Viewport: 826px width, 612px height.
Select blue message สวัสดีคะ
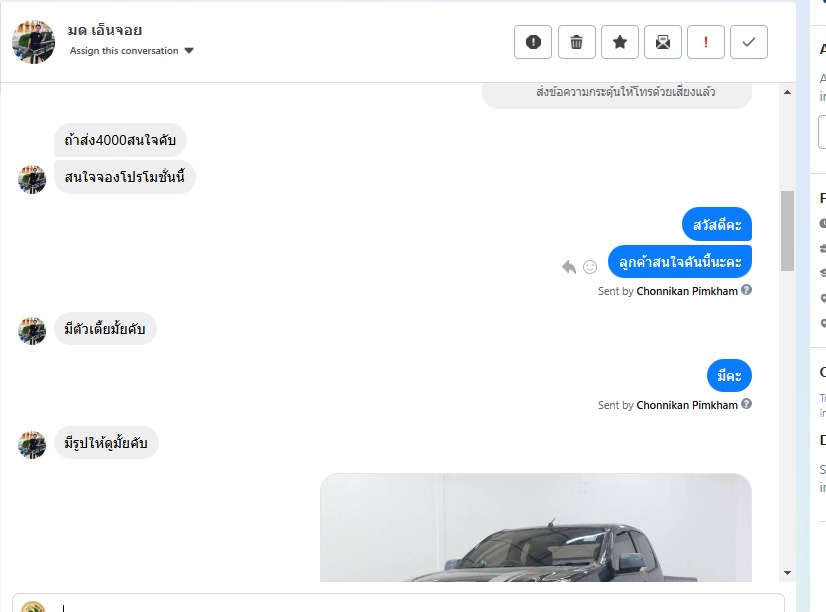(x=717, y=224)
